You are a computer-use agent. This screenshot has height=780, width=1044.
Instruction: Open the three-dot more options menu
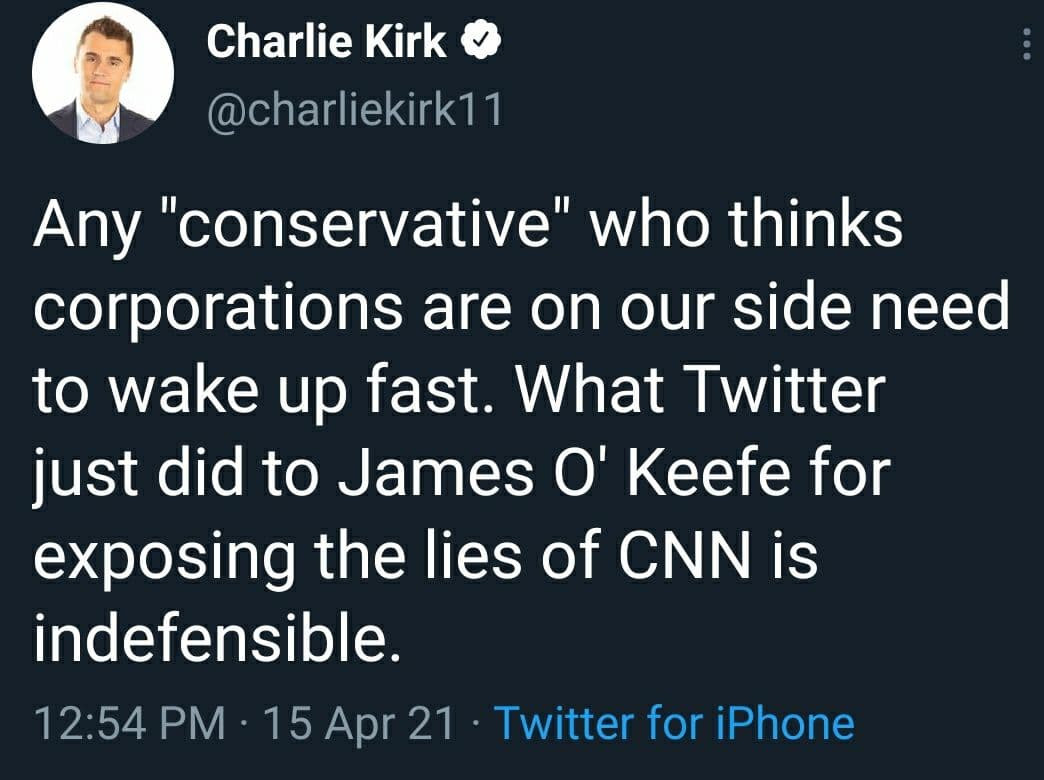(1026, 43)
